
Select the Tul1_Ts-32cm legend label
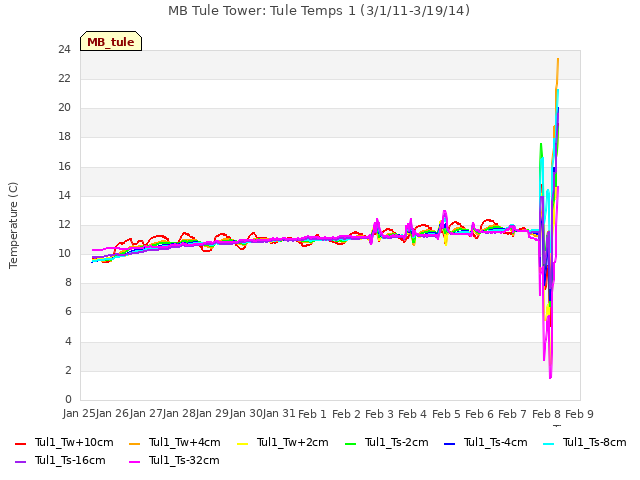(184, 460)
